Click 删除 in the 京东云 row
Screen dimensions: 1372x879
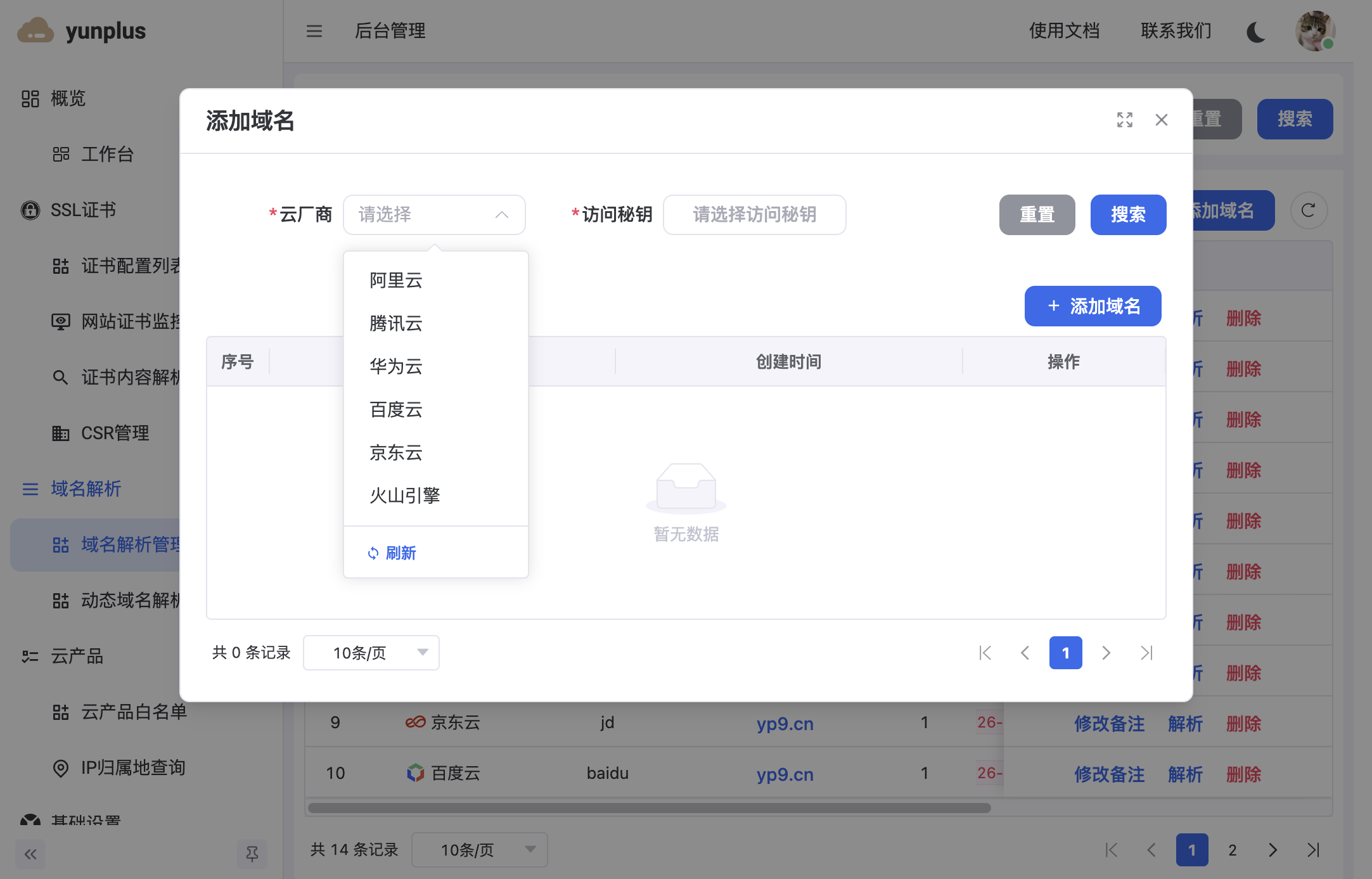[1243, 723]
